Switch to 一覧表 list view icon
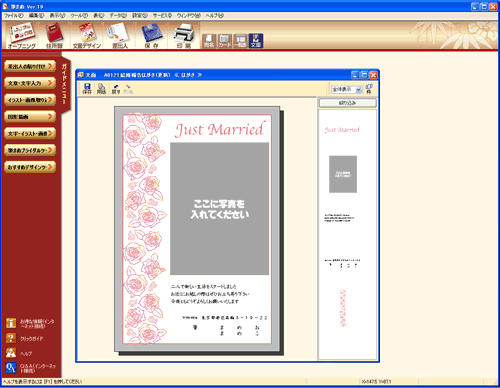This screenshot has height=388, width=500. pos(240,41)
